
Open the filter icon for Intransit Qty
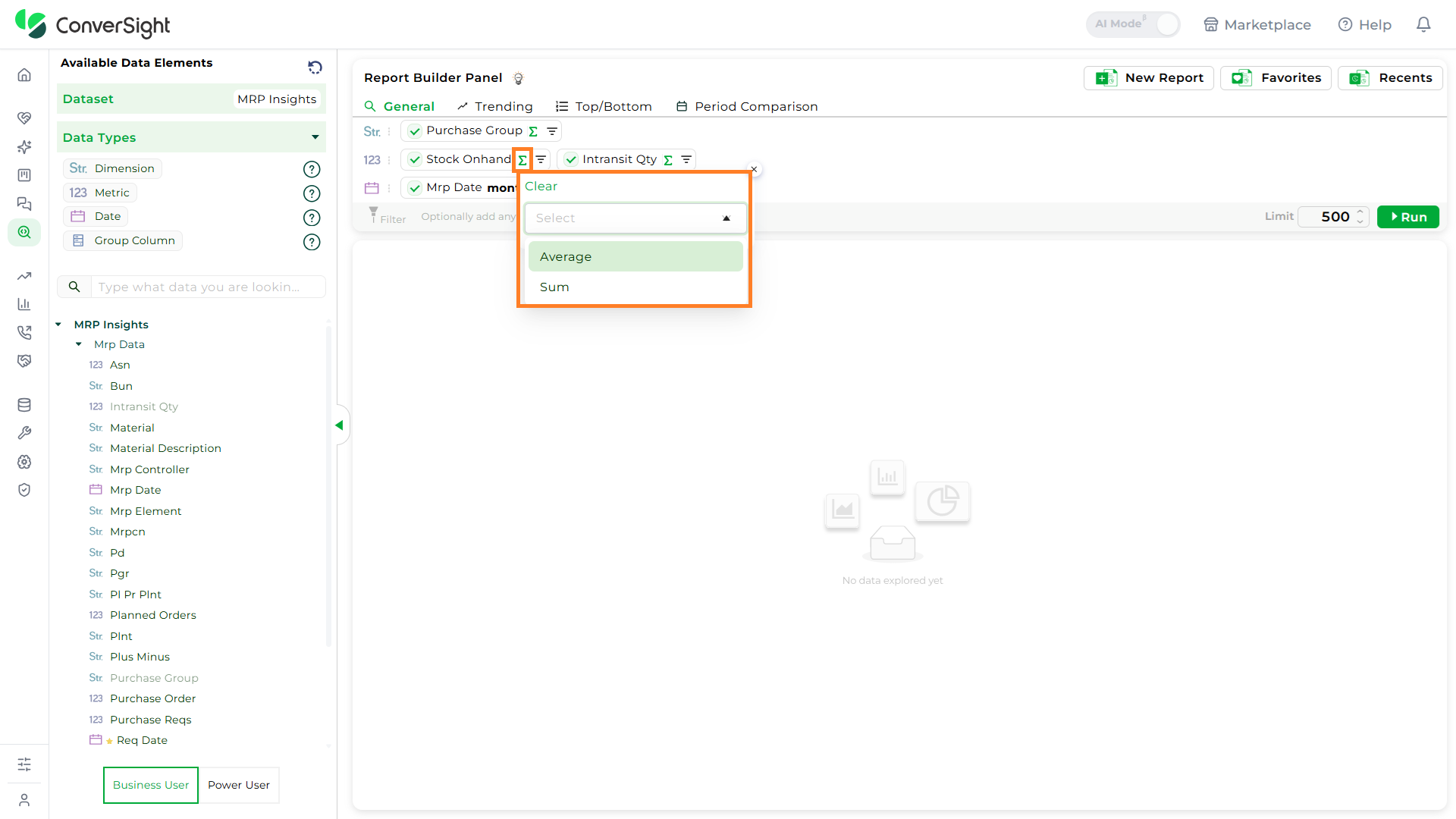pyautogui.click(x=686, y=160)
